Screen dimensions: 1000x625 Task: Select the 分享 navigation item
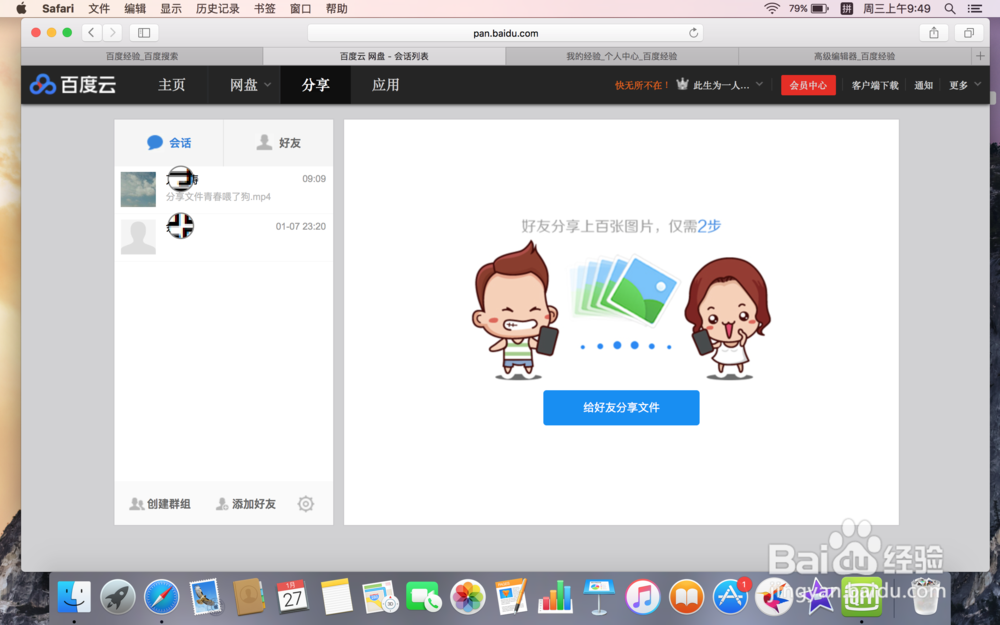[x=316, y=86]
